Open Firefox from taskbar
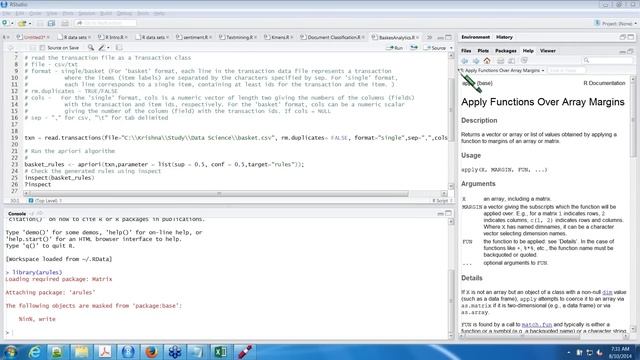Viewport: 640px width, 360px height. coord(151,352)
